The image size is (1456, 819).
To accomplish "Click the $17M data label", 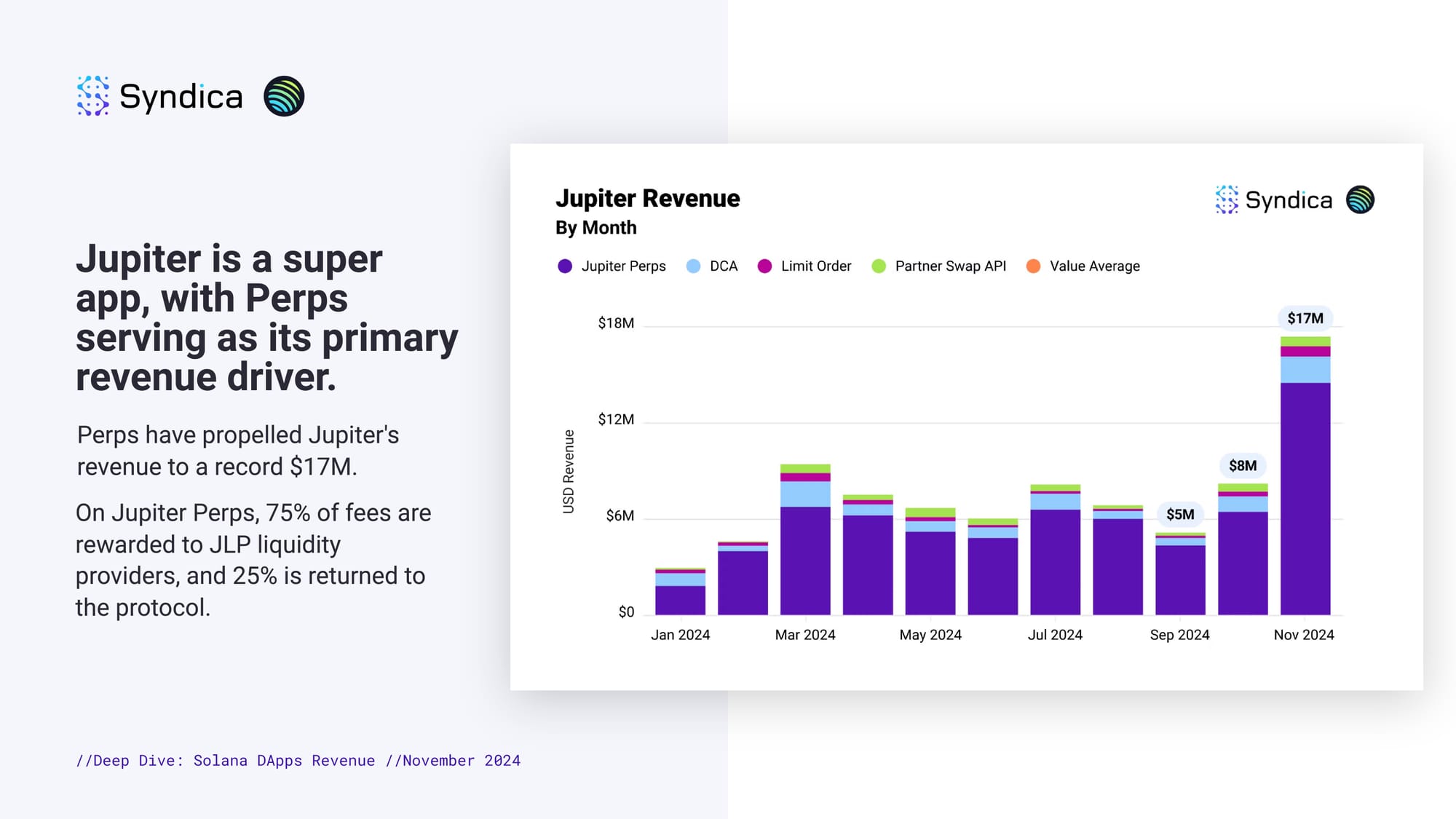I will (x=1305, y=318).
